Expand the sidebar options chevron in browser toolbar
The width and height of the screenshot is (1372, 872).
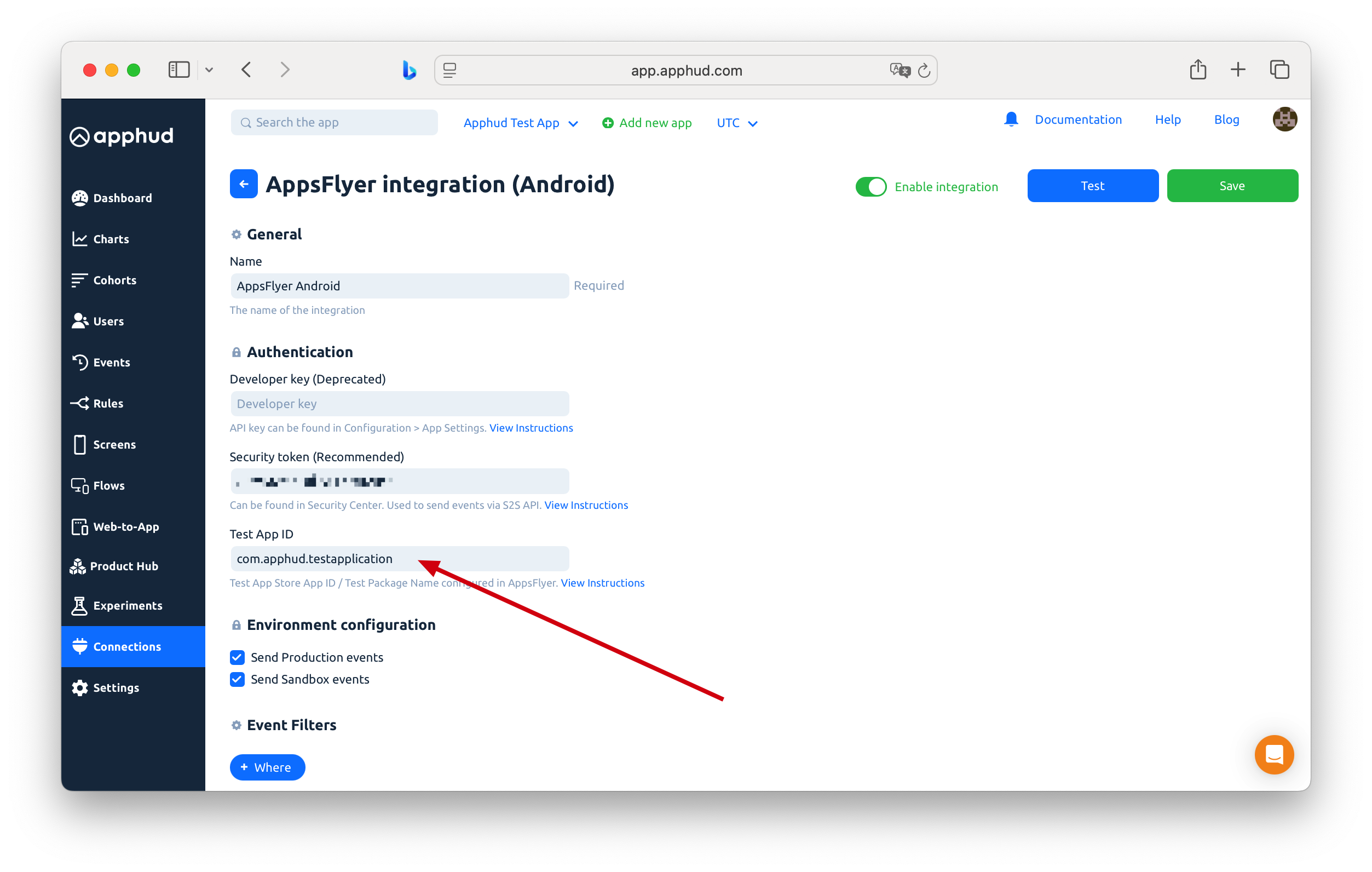click(209, 70)
